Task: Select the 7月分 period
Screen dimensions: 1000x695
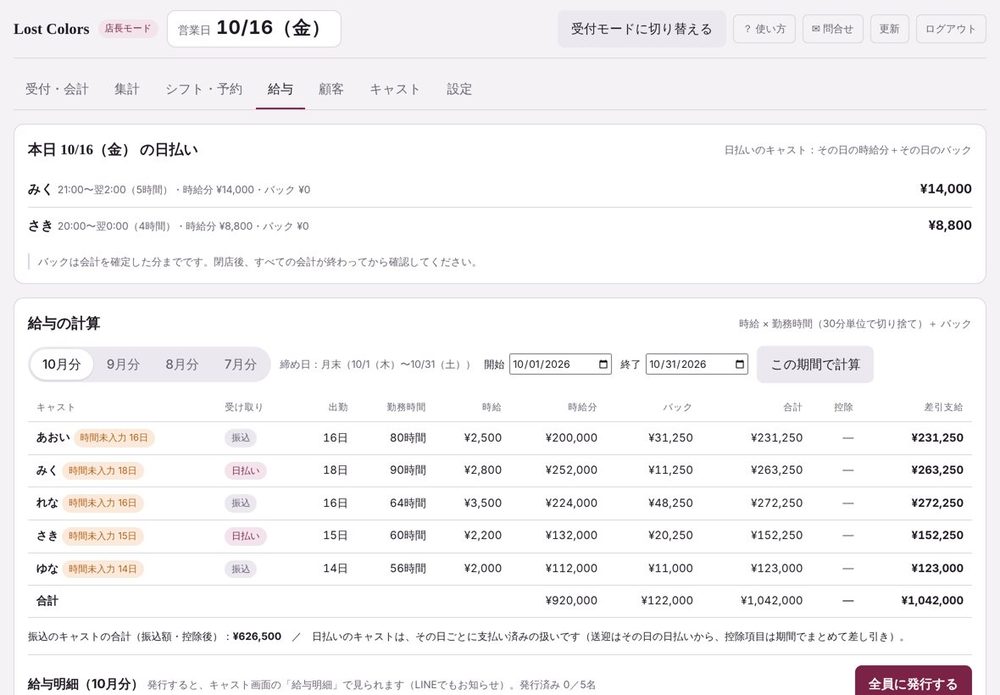Action: [x=240, y=364]
